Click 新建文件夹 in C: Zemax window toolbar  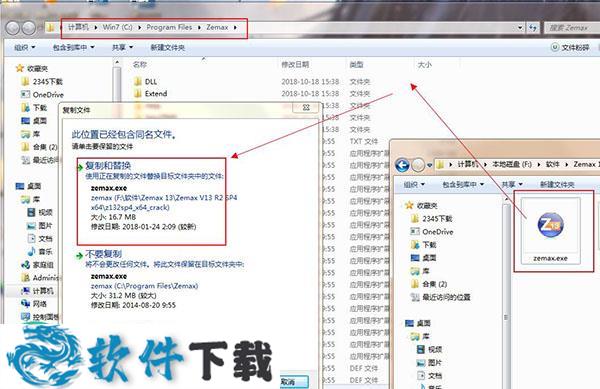point(168,47)
